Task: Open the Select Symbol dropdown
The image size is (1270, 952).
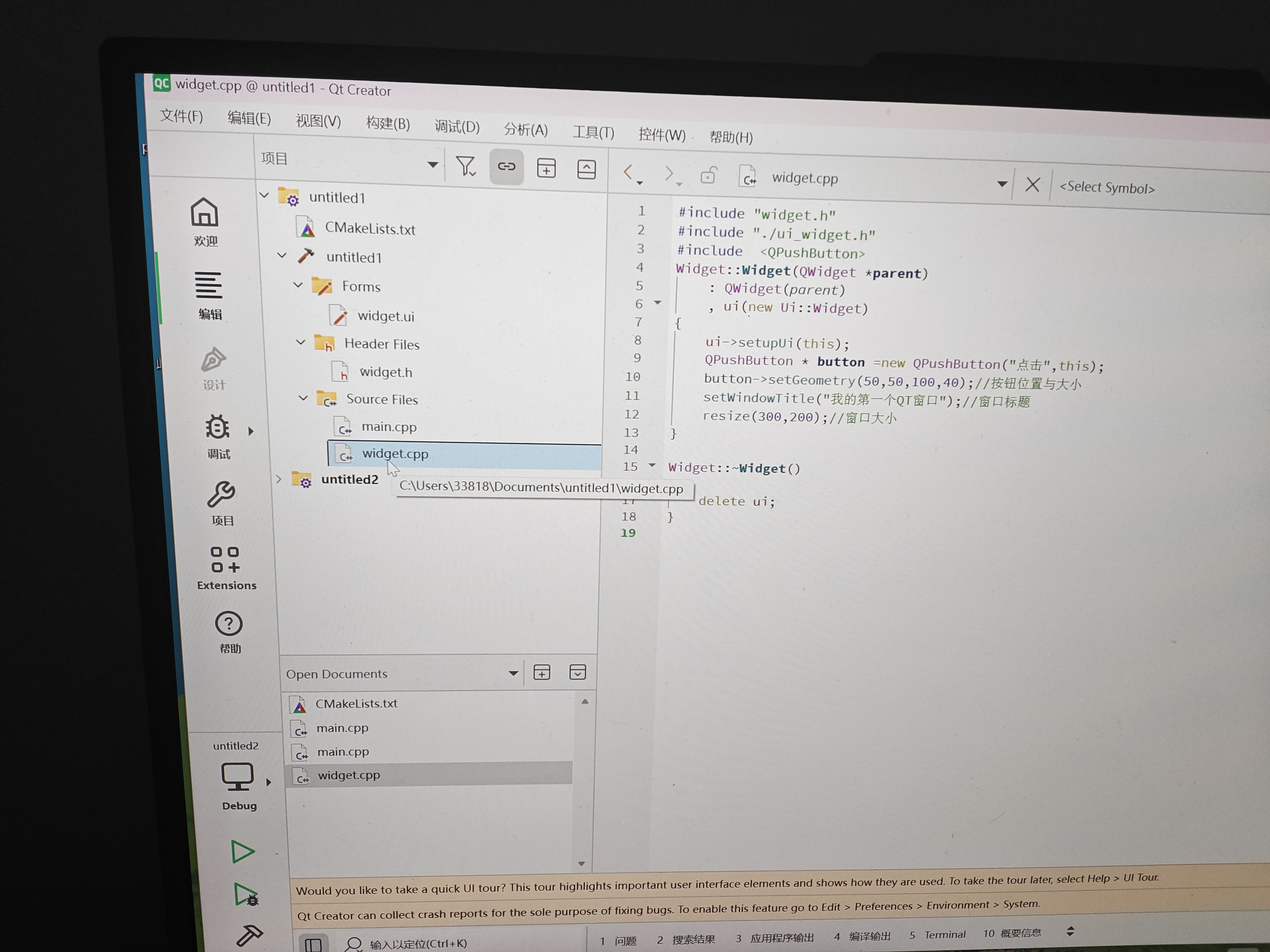Action: (1106, 188)
